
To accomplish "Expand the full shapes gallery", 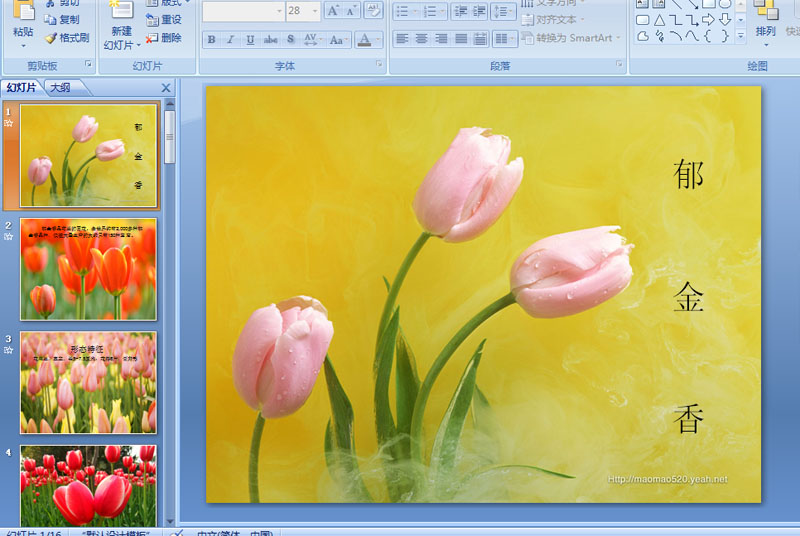I will pyautogui.click(x=741, y=36).
